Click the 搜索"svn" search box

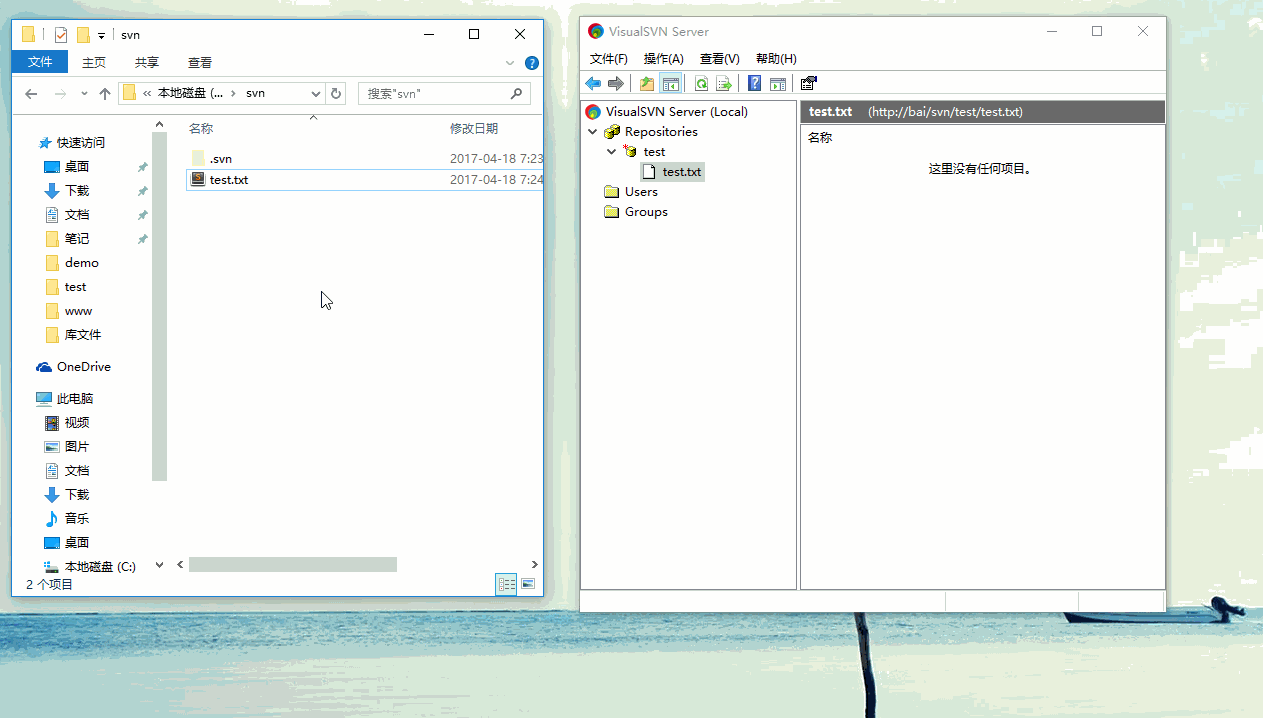(x=435, y=94)
